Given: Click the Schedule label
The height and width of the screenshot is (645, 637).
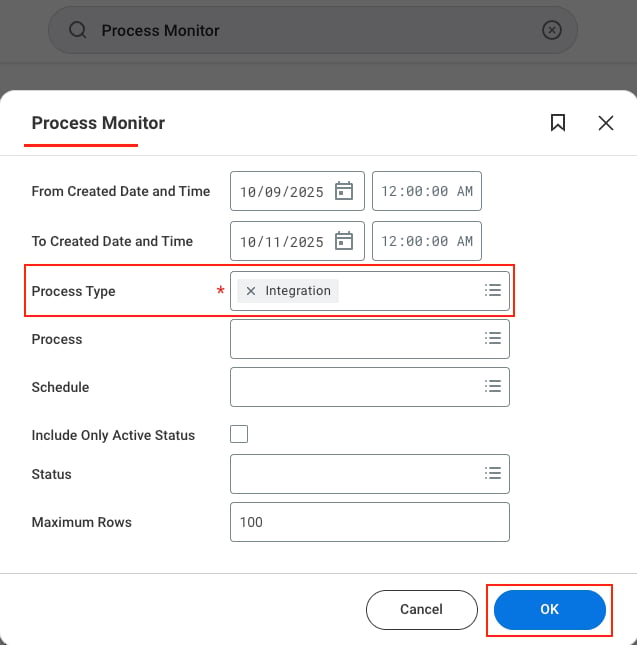Looking at the screenshot, I should (x=60, y=387).
